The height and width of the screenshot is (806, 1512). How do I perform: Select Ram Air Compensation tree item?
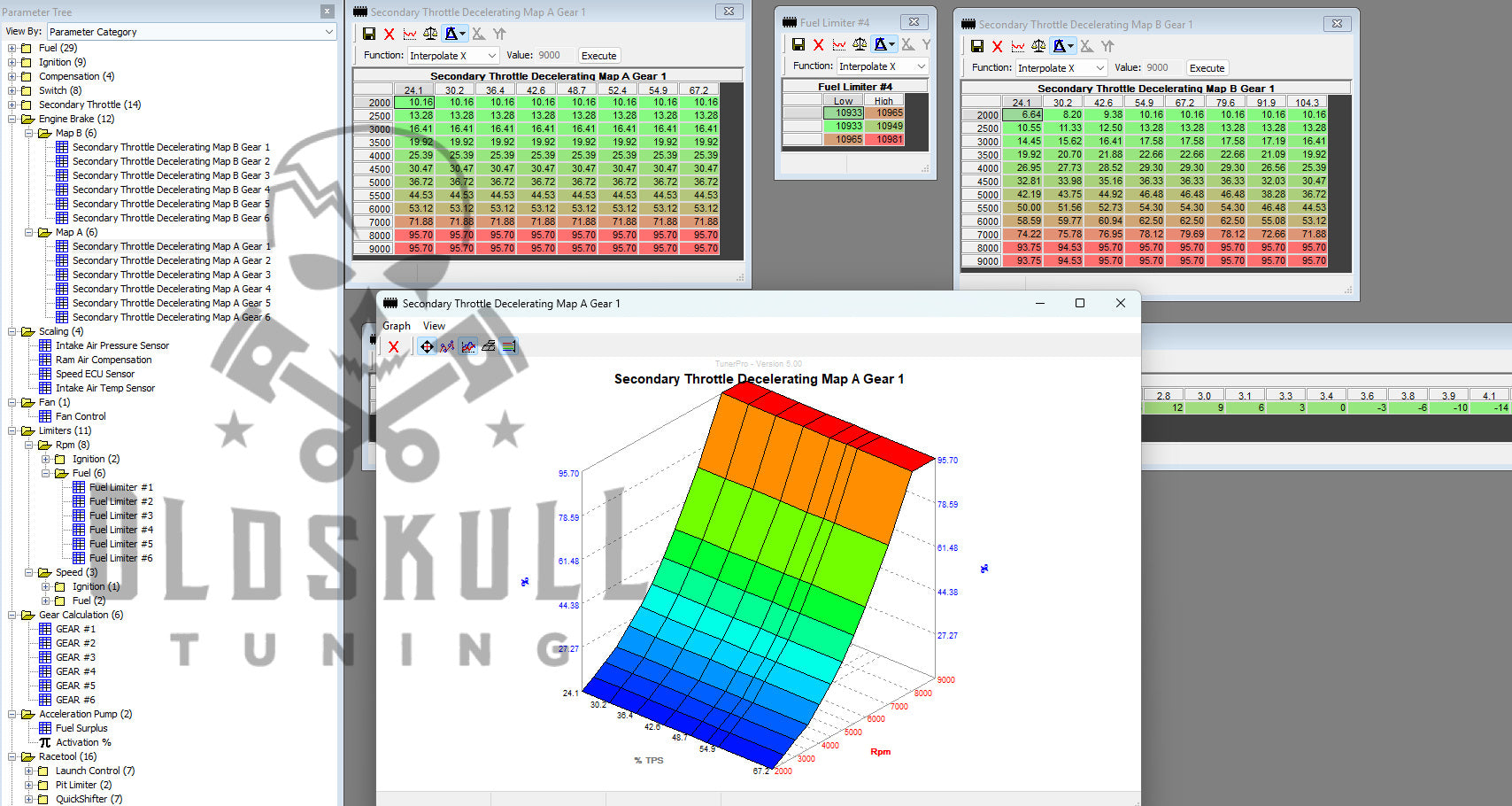(104, 360)
